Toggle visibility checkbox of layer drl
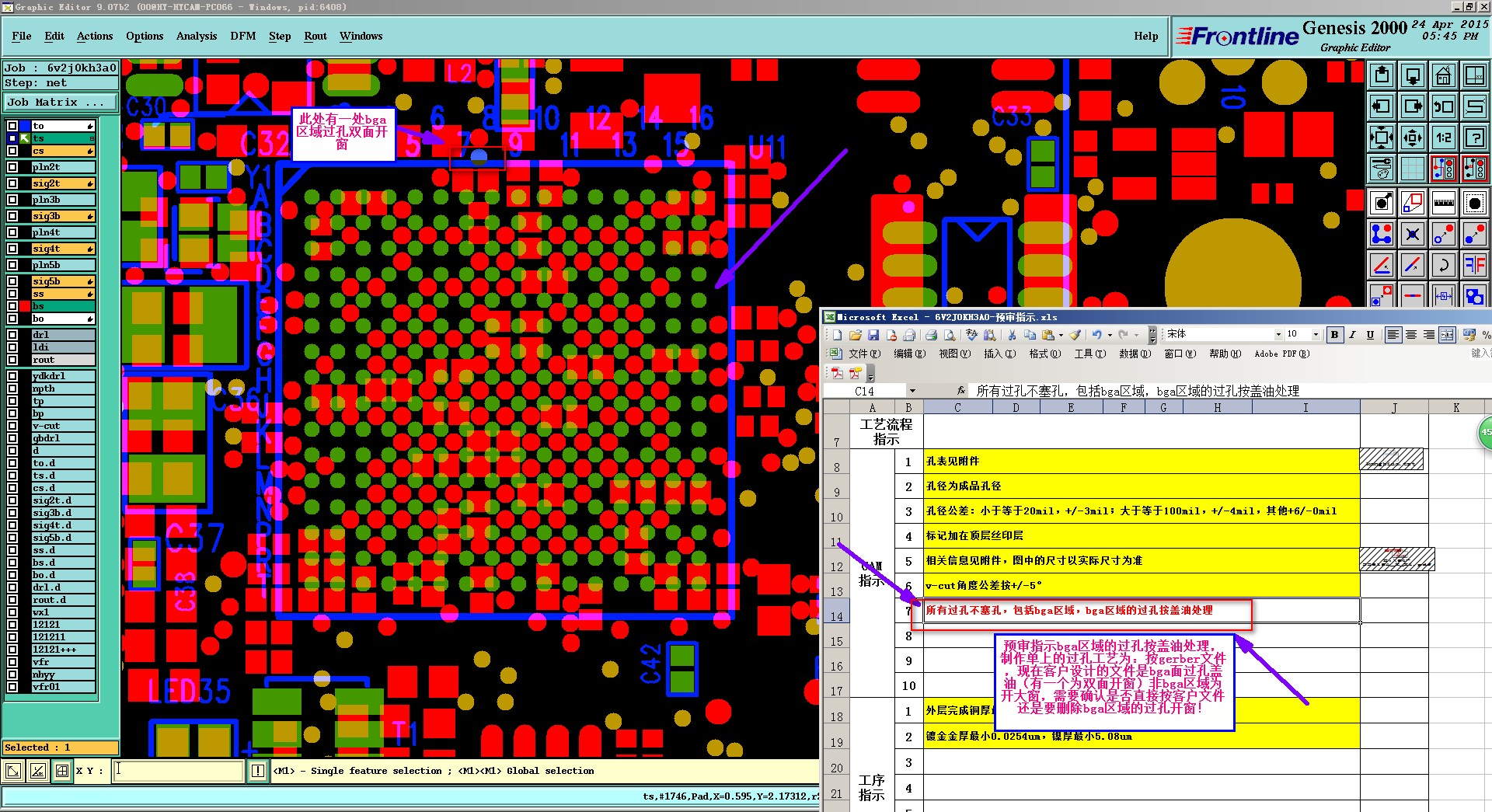This screenshot has width=1492, height=812. [x=12, y=335]
